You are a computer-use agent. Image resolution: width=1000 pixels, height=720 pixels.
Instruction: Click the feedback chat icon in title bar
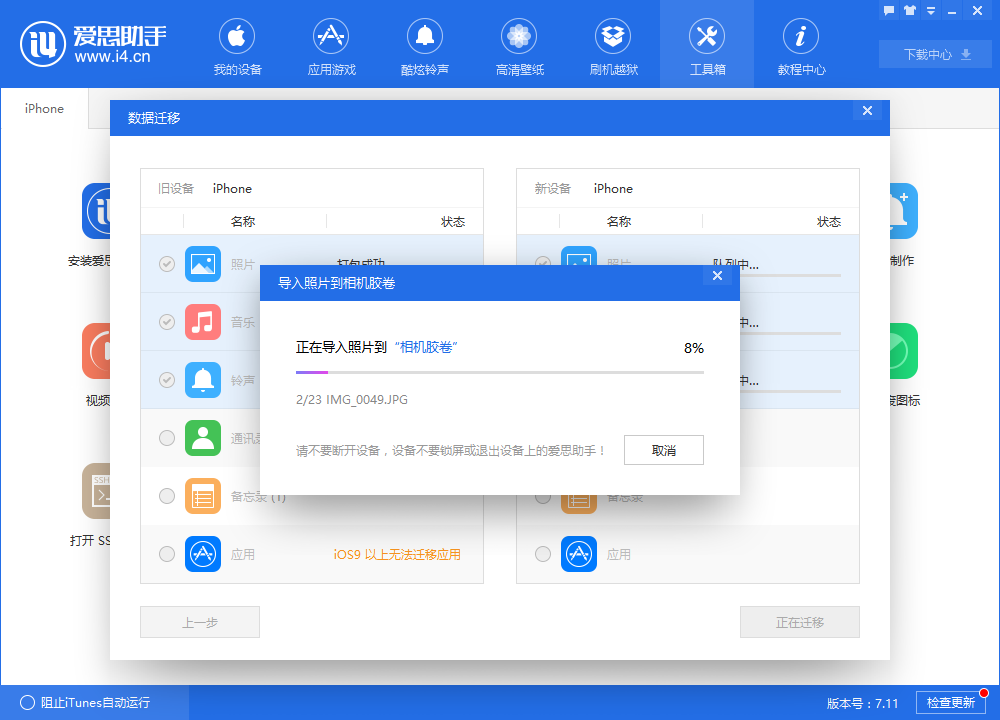(889, 10)
